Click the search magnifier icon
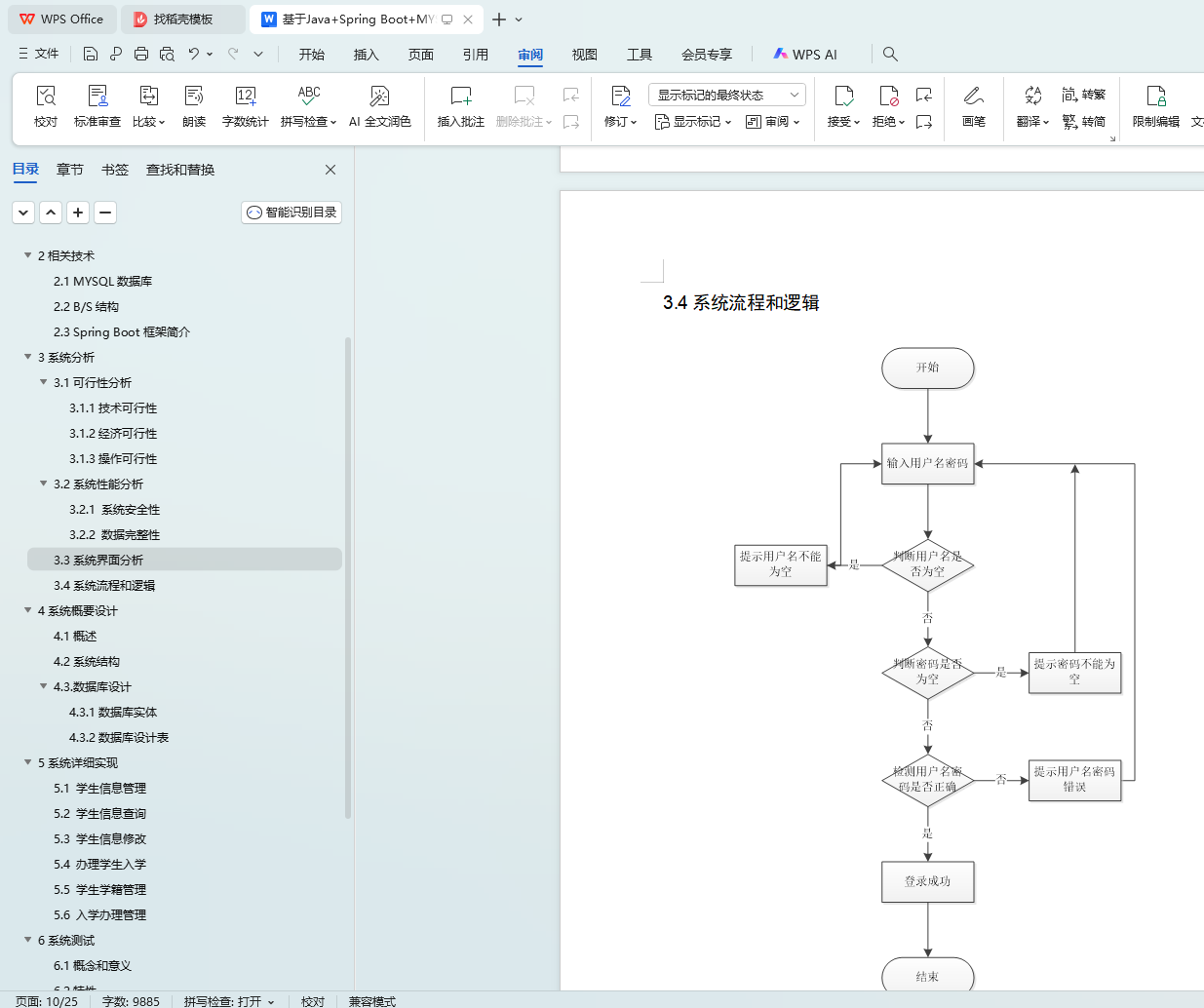Image resolution: width=1204 pixels, height=1008 pixels. [x=890, y=54]
